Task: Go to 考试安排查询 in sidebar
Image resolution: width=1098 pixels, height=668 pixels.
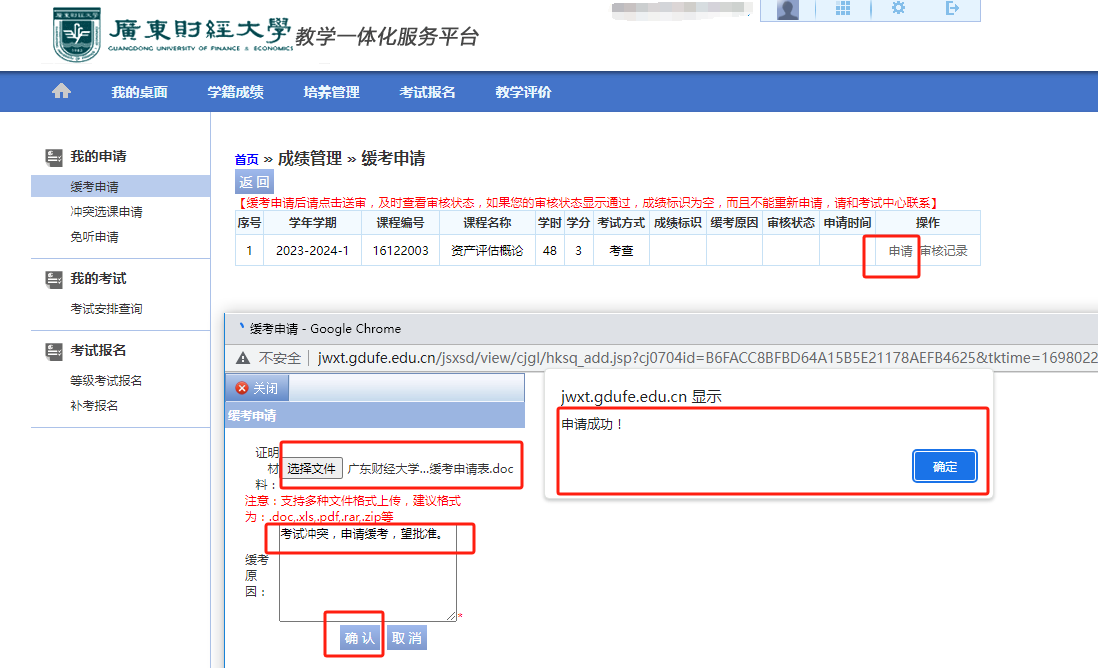Action: click(106, 309)
